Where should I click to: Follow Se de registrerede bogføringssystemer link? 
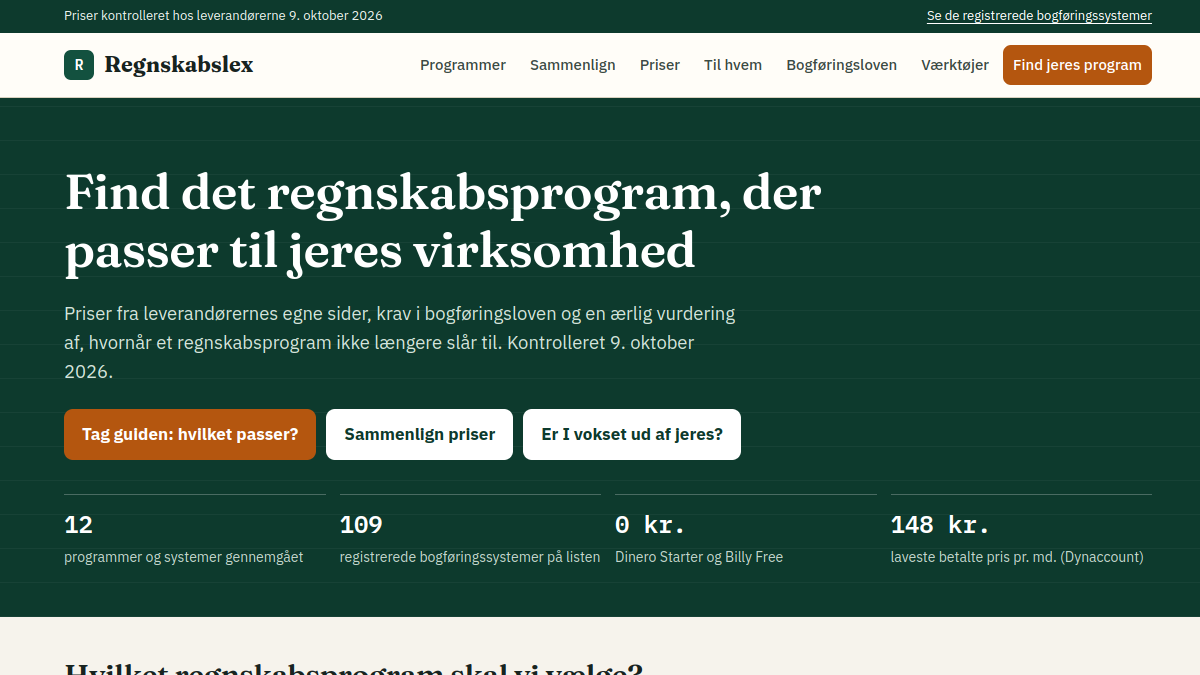click(x=1039, y=16)
